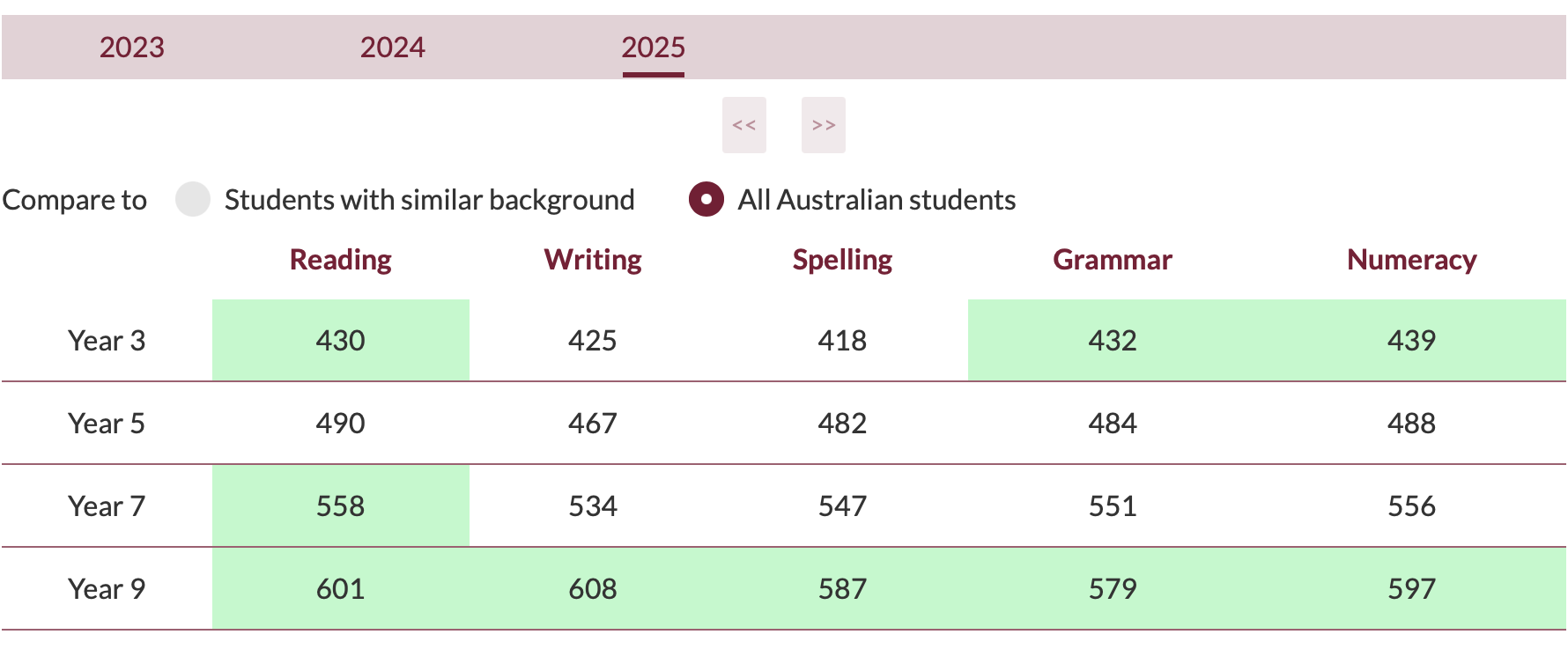This screenshot has width=1568, height=664.
Task: Click the Grammar column header
Action: click(x=1113, y=260)
